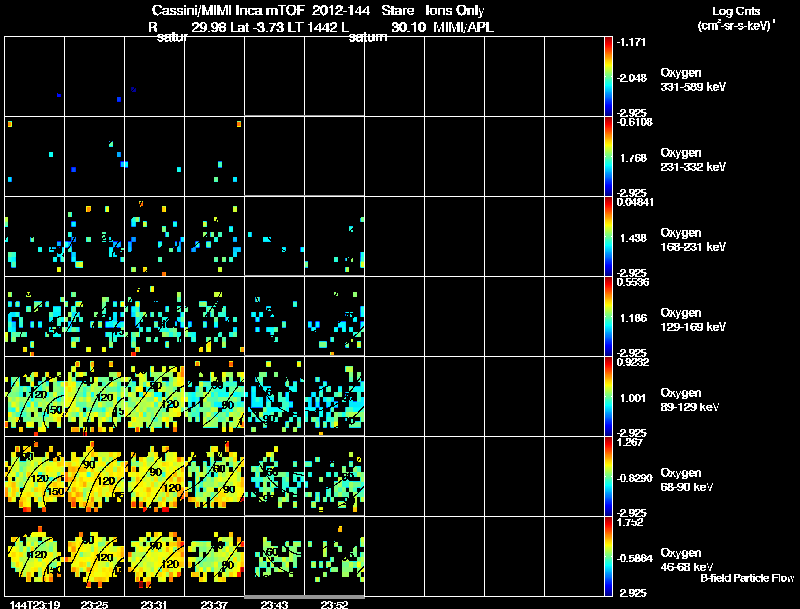Click the Log Cnts units heading
Viewport: 800px width, 609px height.
point(736,18)
